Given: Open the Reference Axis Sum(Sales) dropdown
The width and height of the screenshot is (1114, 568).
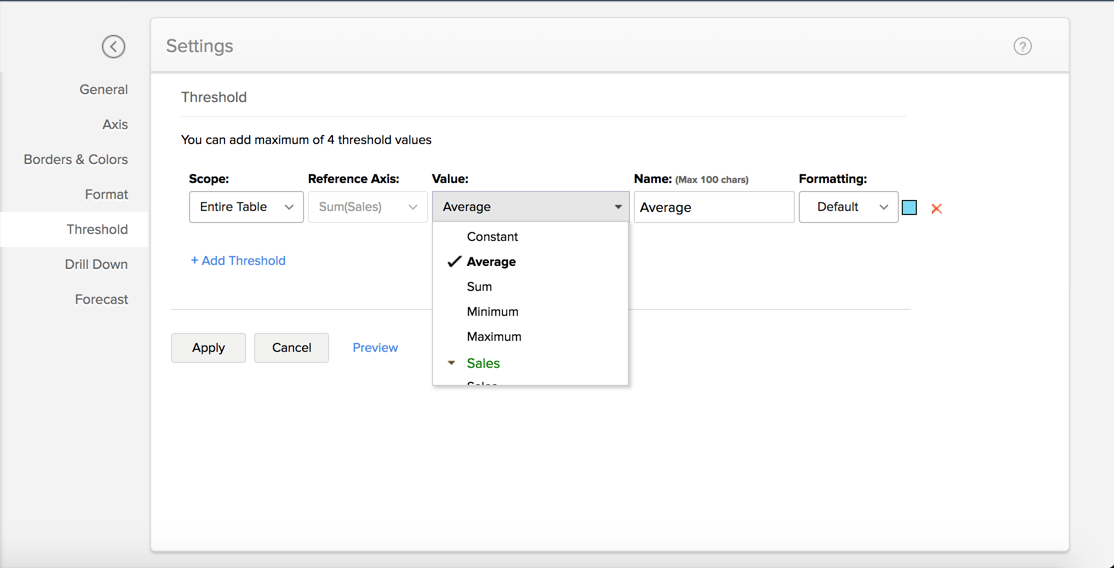Looking at the screenshot, I should pos(367,207).
